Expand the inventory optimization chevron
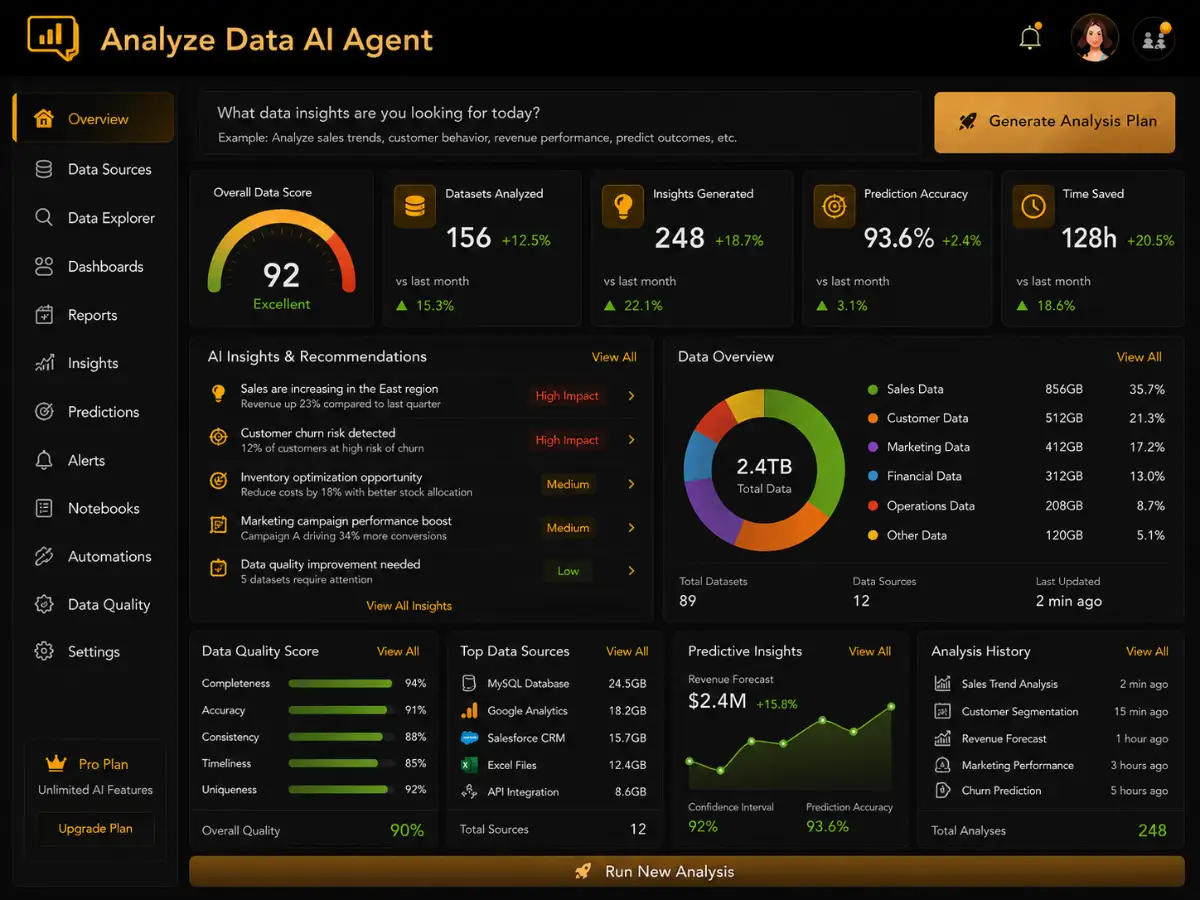Screen dimensions: 1200x900 pyautogui.click(x=631, y=484)
